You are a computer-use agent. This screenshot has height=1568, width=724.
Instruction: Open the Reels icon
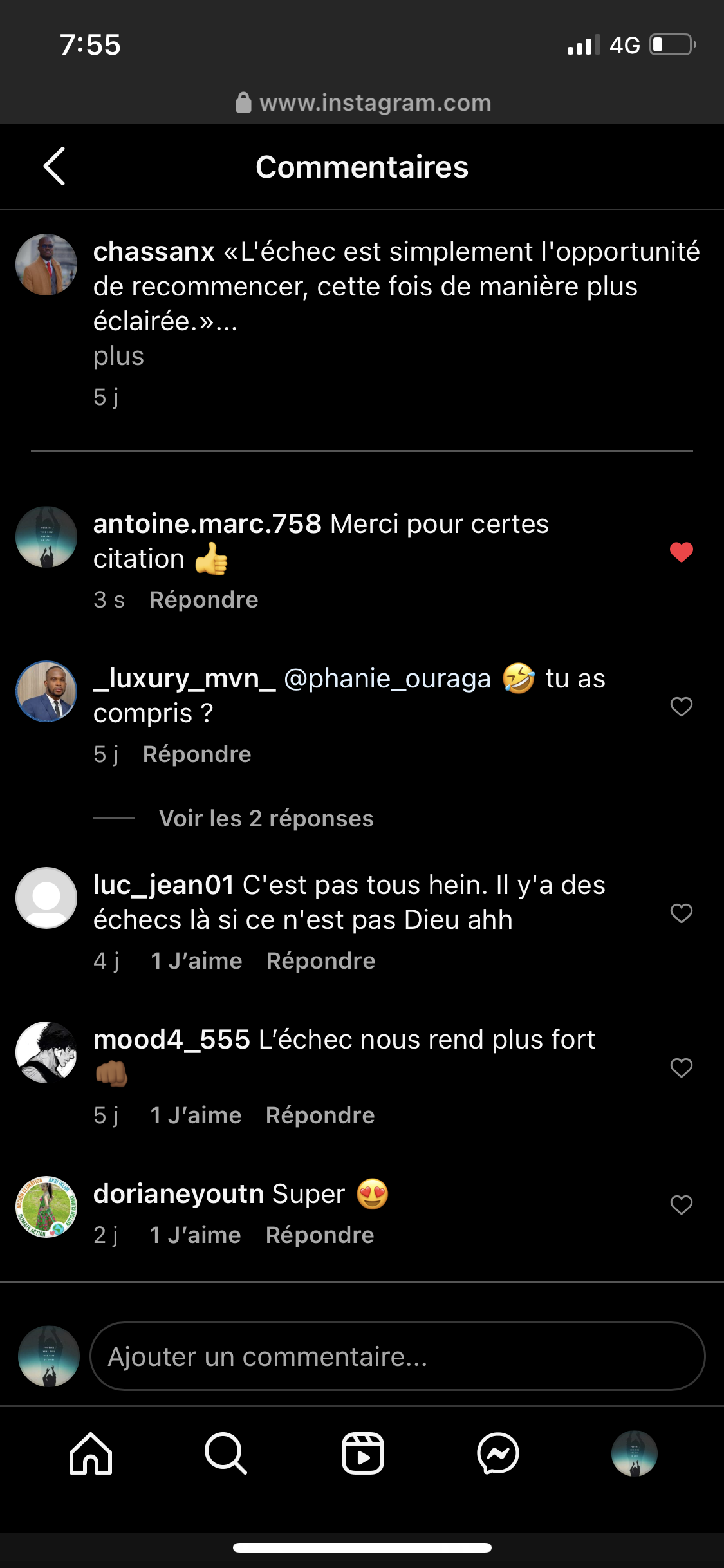pyautogui.click(x=362, y=1453)
